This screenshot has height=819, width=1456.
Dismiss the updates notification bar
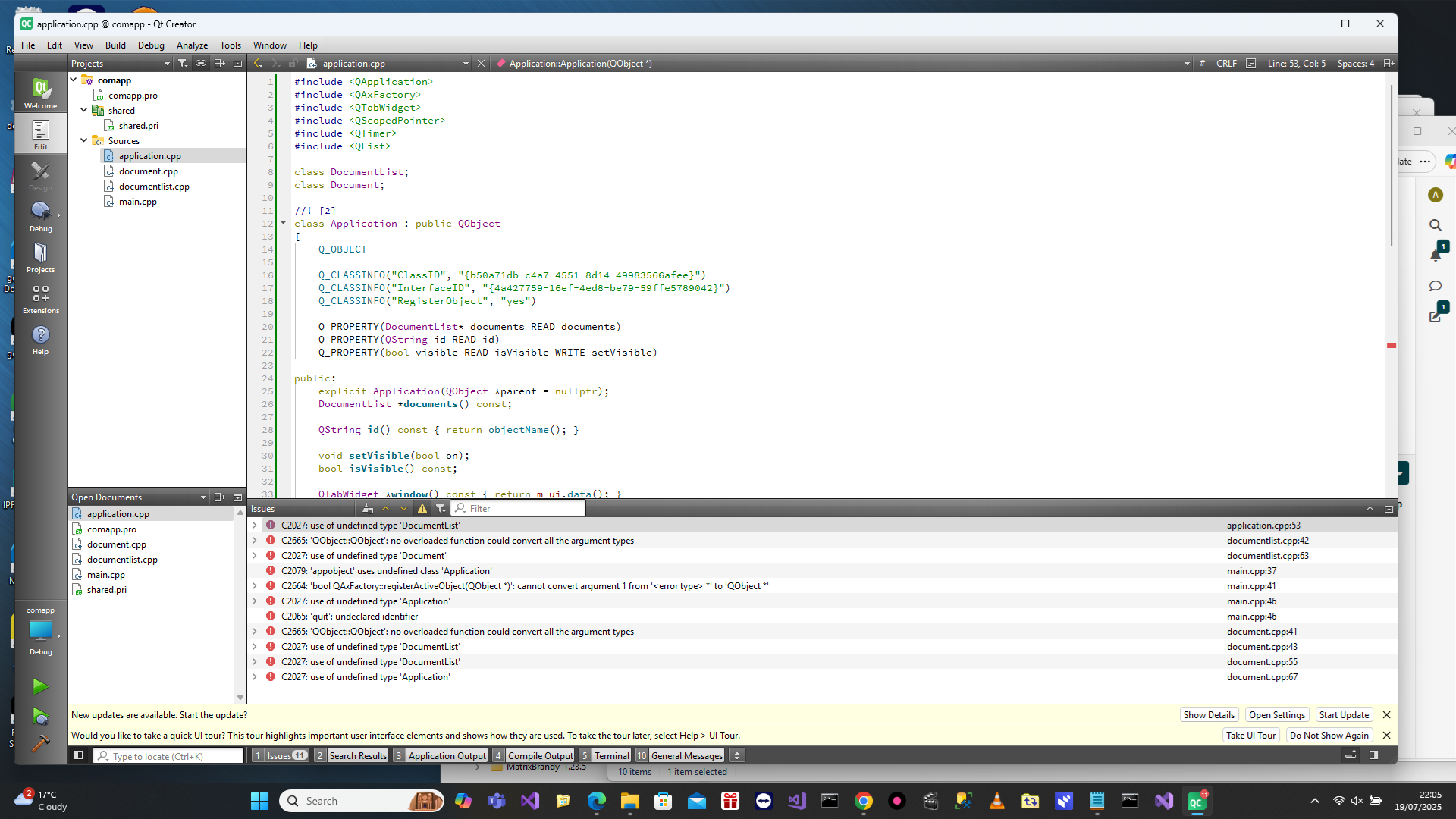coord(1386,715)
